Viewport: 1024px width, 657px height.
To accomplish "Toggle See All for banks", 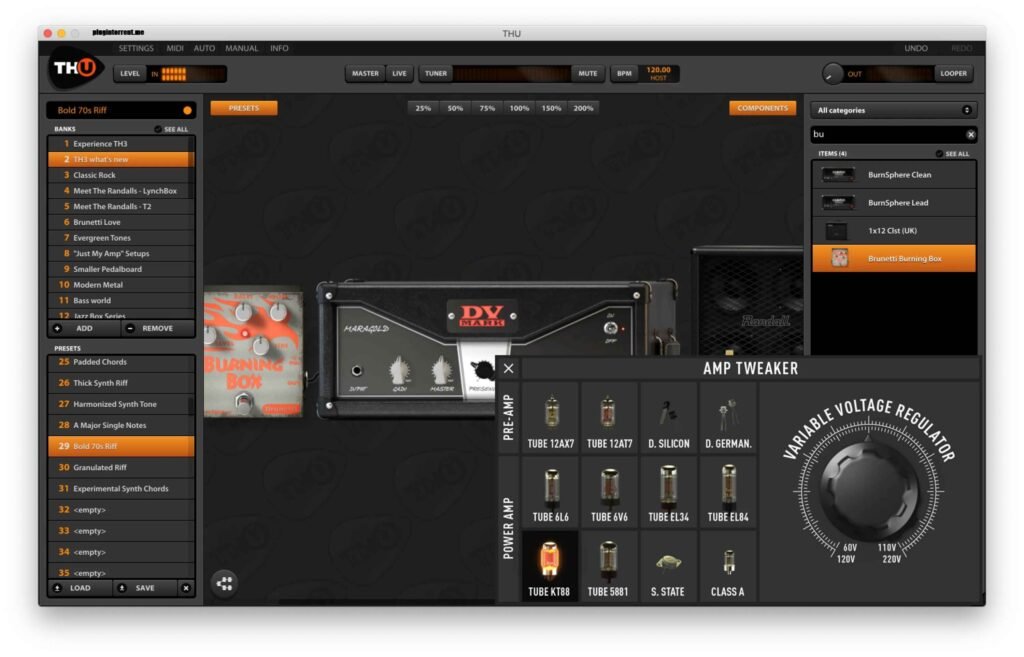I will [171, 129].
